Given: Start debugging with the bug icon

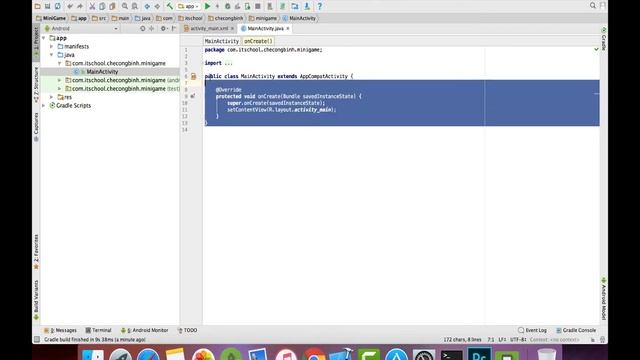Looking at the screenshot, I should point(227,6).
